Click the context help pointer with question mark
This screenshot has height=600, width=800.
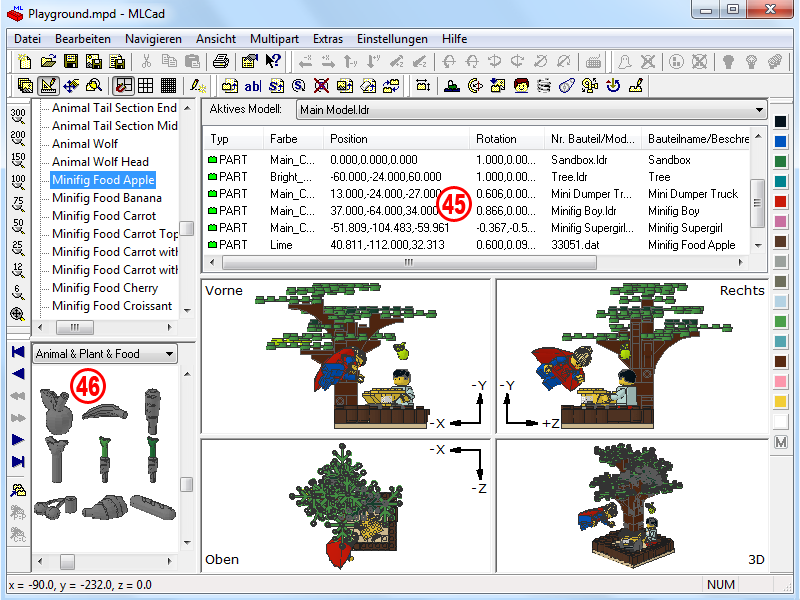coord(273,62)
